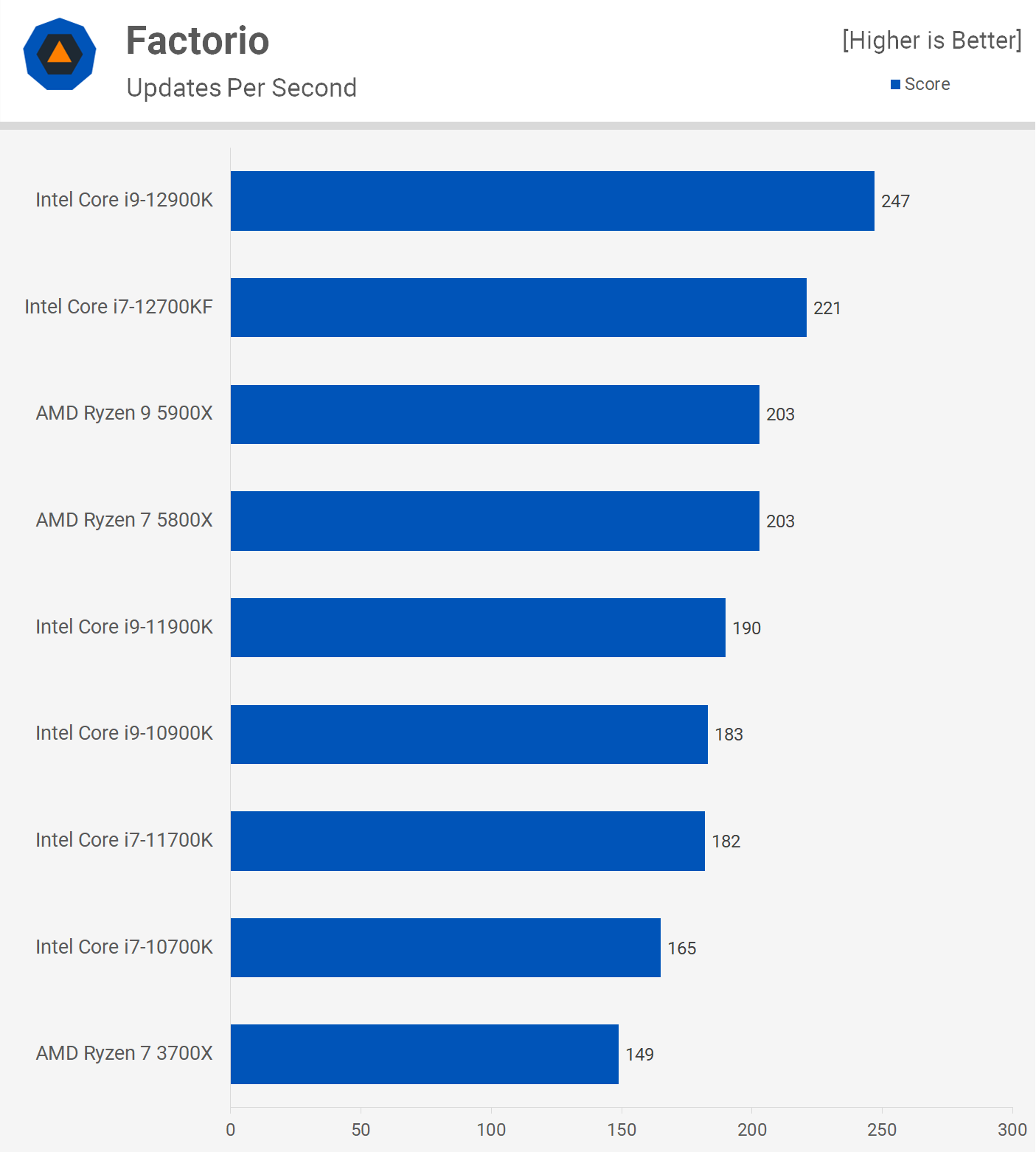The image size is (1036, 1152).
Task: Click the Score legend label
Action: [x=927, y=84]
